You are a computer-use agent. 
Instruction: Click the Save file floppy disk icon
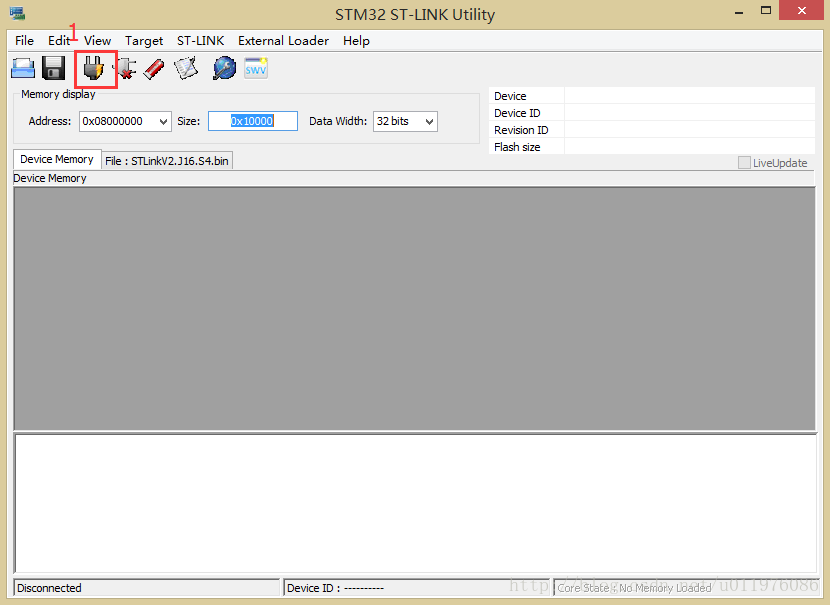[53, 68]
